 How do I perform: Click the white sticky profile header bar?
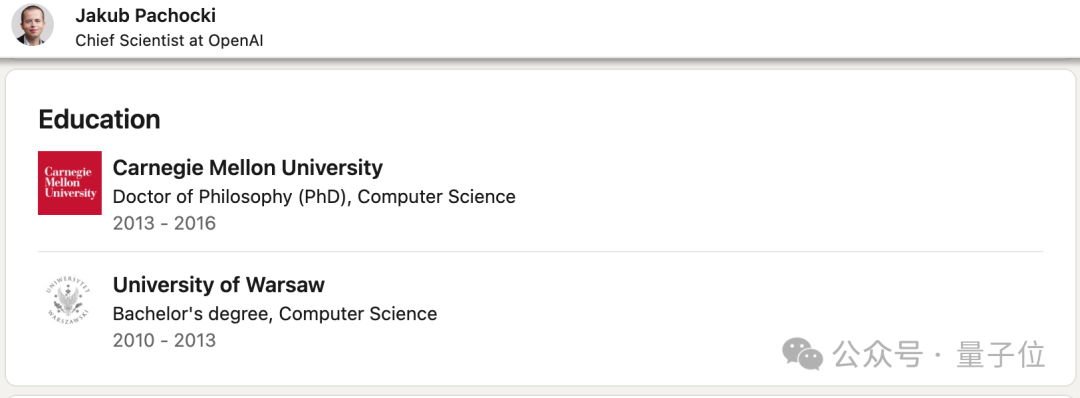coord(540,28)
